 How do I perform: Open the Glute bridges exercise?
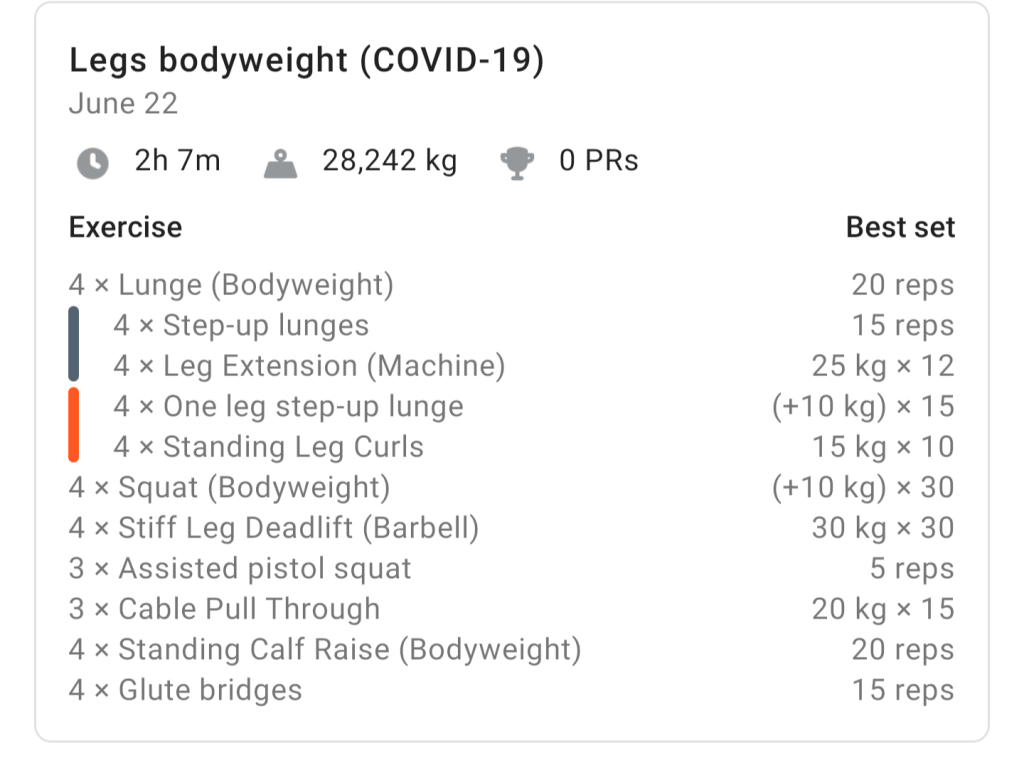185,690
